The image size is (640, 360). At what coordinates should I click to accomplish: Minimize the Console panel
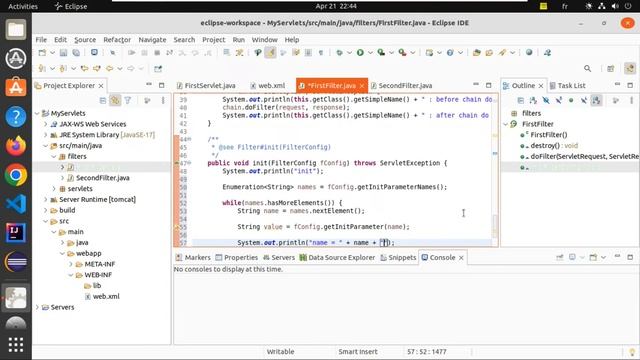point(618,257)
